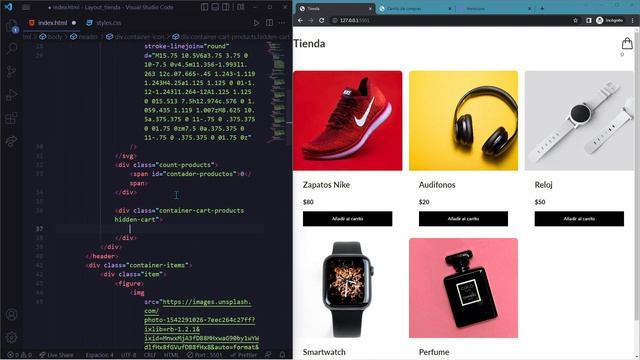The image size is (640, 360).
Task: Select the div.container-icon breadcrumb
Action: [135, 37]
